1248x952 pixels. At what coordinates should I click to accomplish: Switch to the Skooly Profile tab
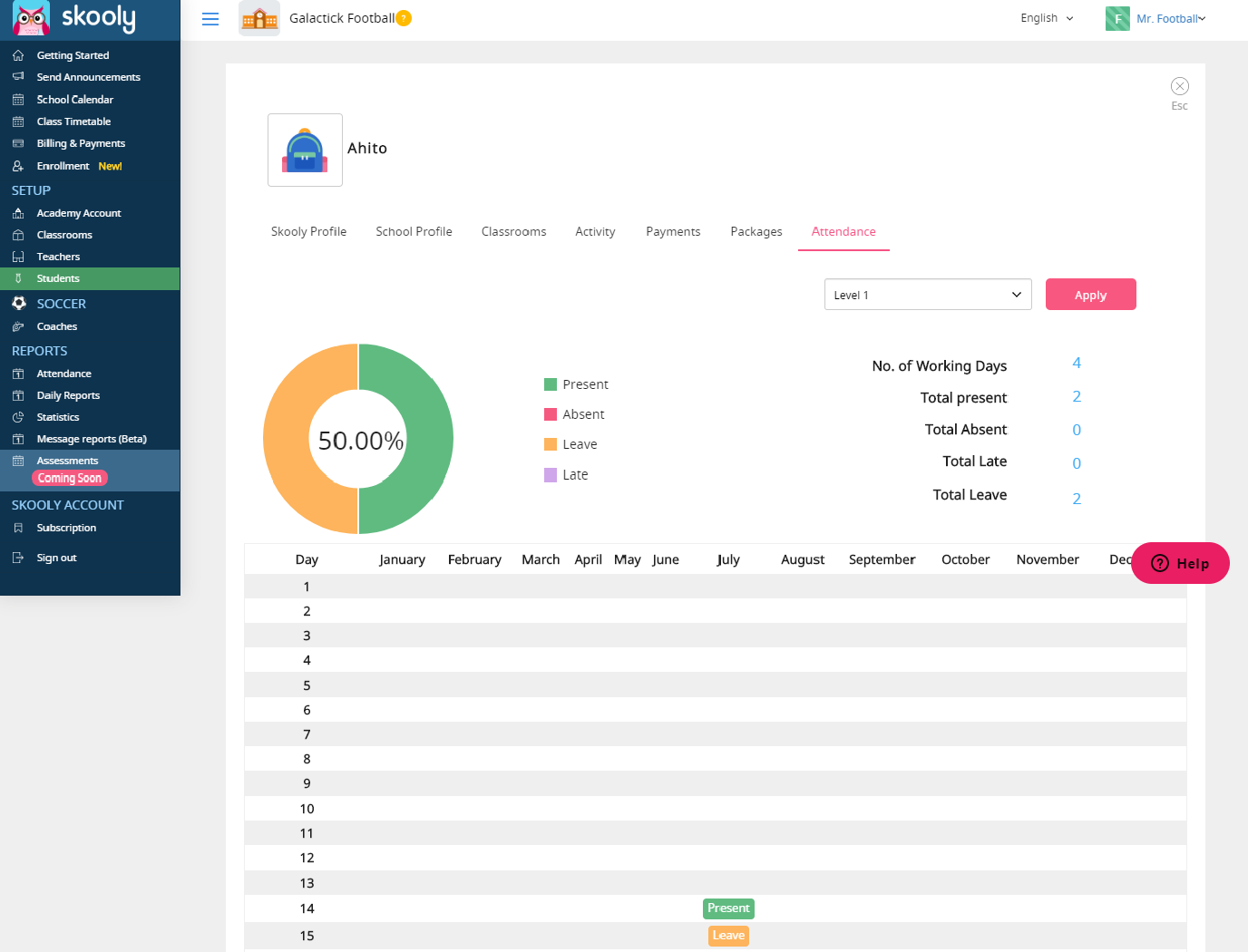(x=308, y=231)
